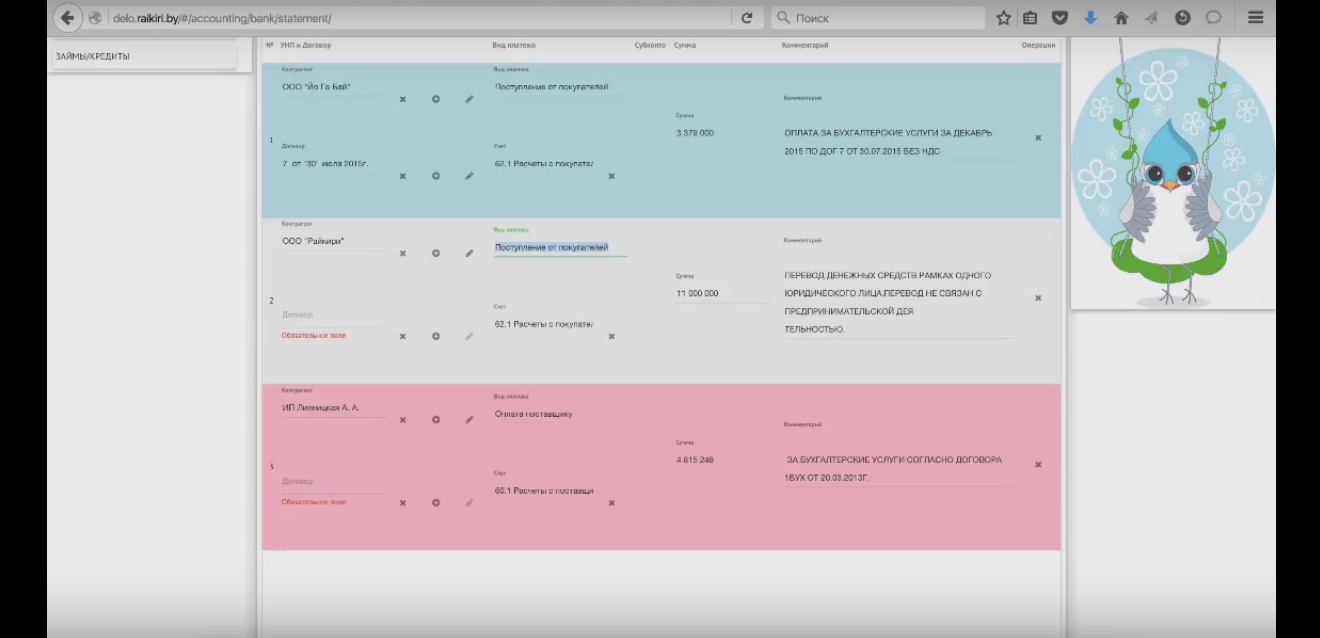Click the comment ПЕРЕВОД ДЕНЕЖНЫХ СРЕДСТВ

(897, 302)
